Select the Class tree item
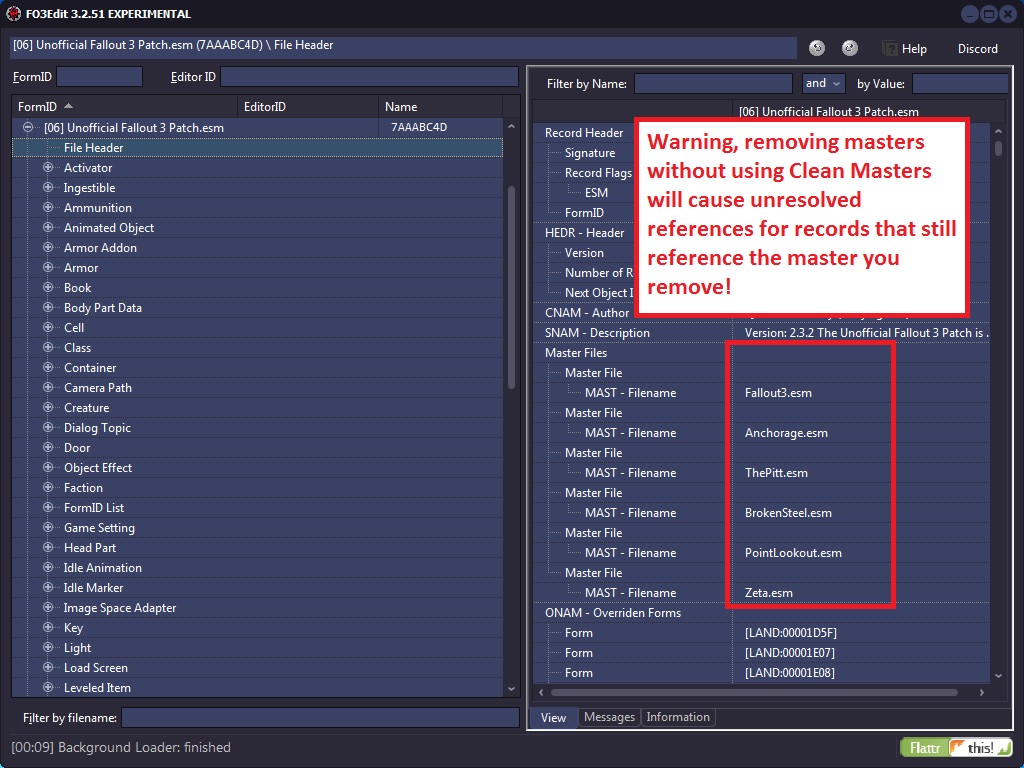 78,347
